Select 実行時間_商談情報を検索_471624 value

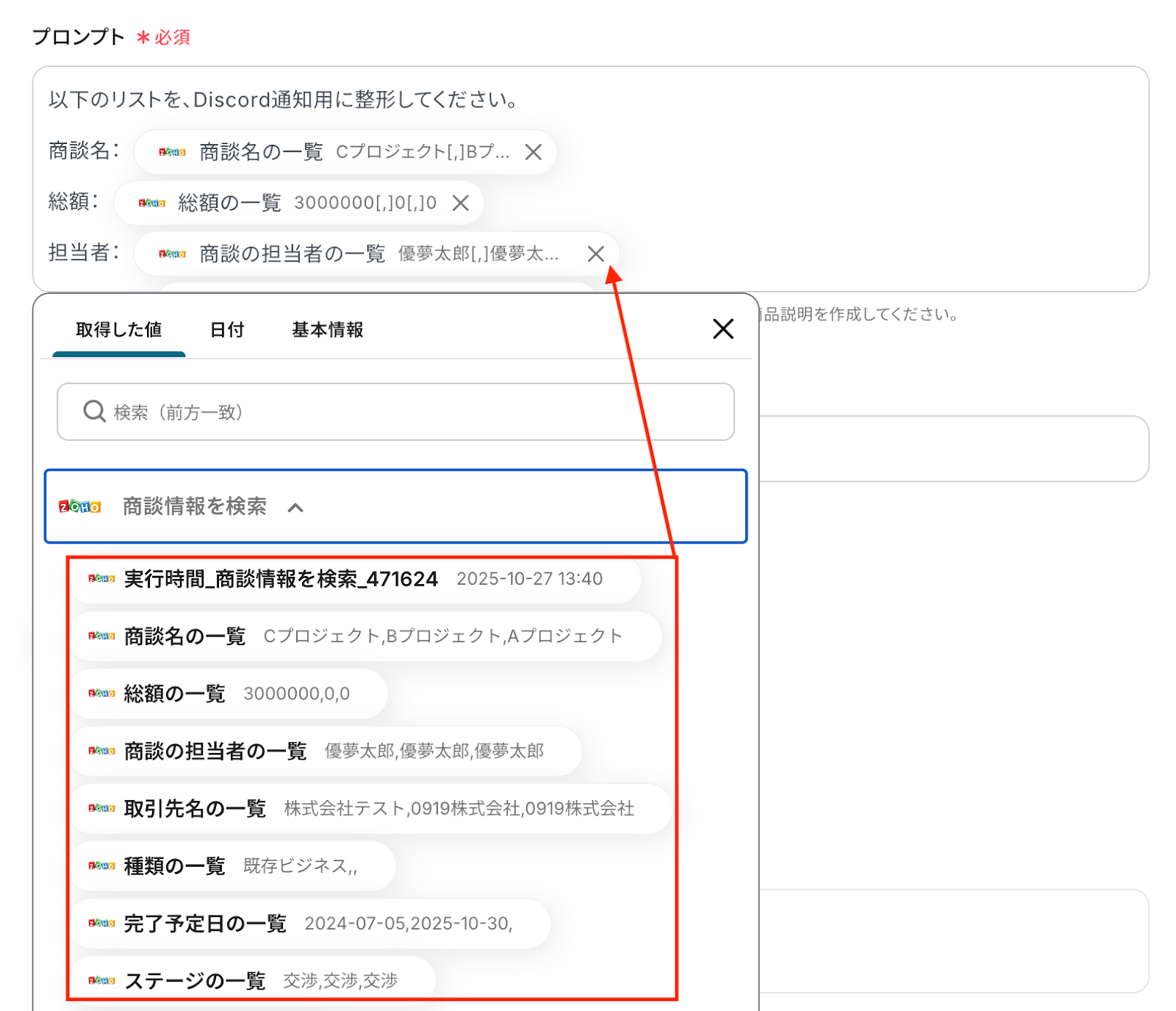click(355, 579)
